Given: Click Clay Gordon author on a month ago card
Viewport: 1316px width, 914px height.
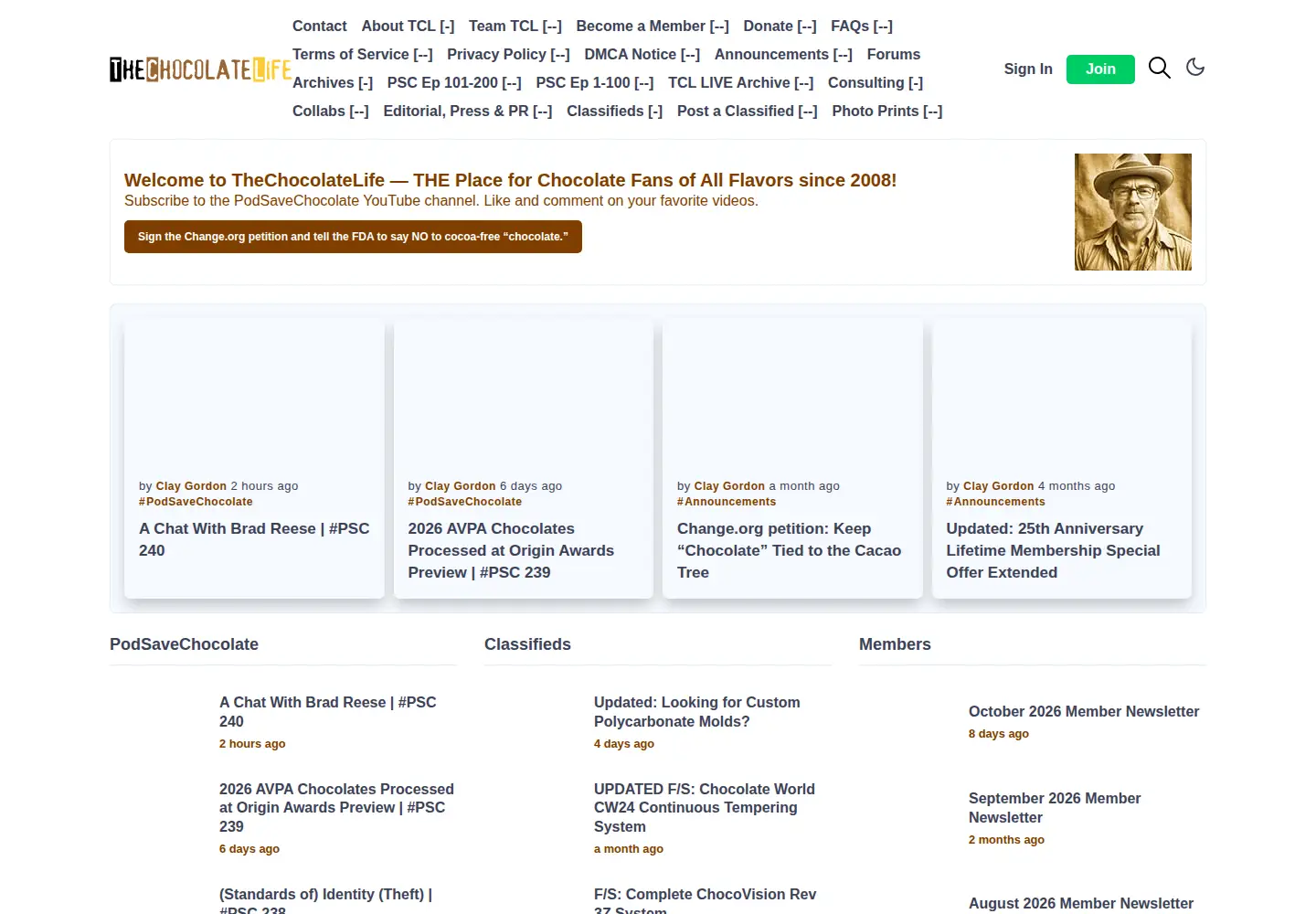Looking at the screenshot, I should click(x=729, y=486).
